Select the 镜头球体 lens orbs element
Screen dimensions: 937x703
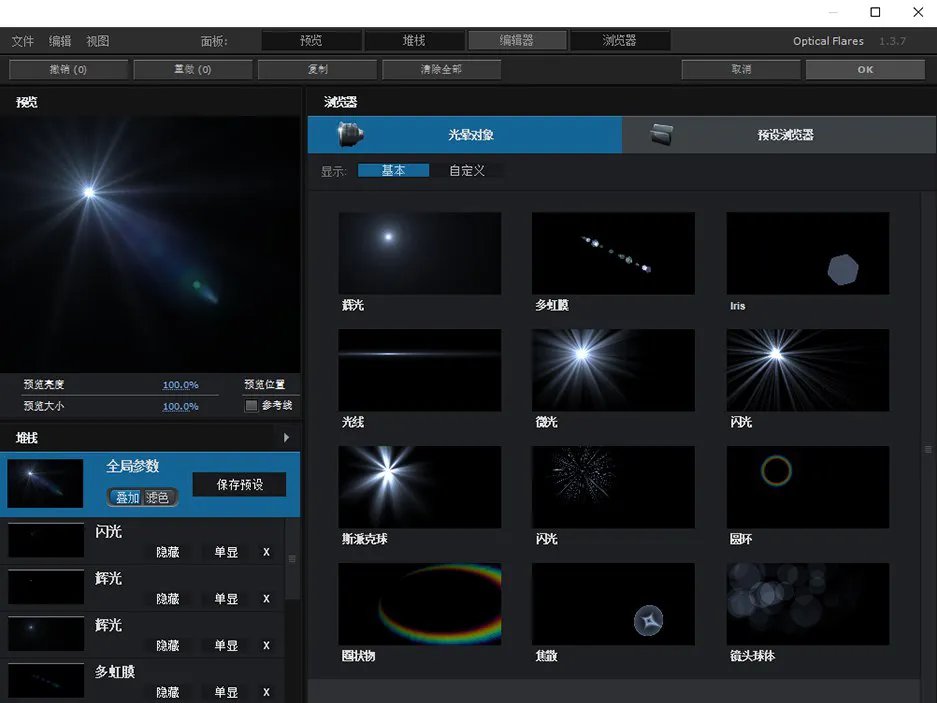807,604
